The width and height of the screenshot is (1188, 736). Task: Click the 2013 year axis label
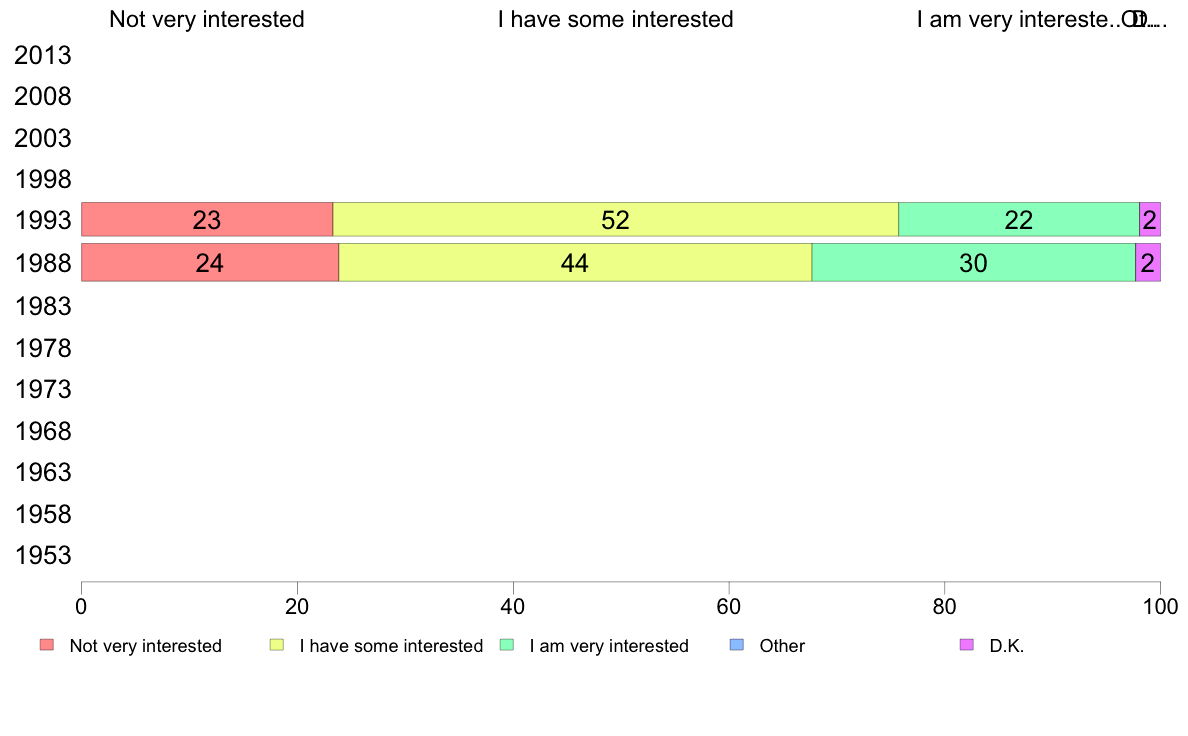pyautogui.click(x=42, y=55)
